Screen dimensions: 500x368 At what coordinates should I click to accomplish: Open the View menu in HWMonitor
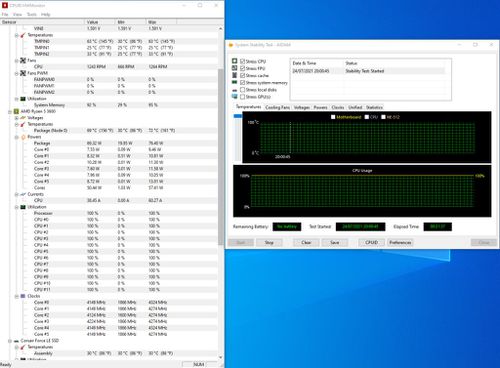point(17,14)
